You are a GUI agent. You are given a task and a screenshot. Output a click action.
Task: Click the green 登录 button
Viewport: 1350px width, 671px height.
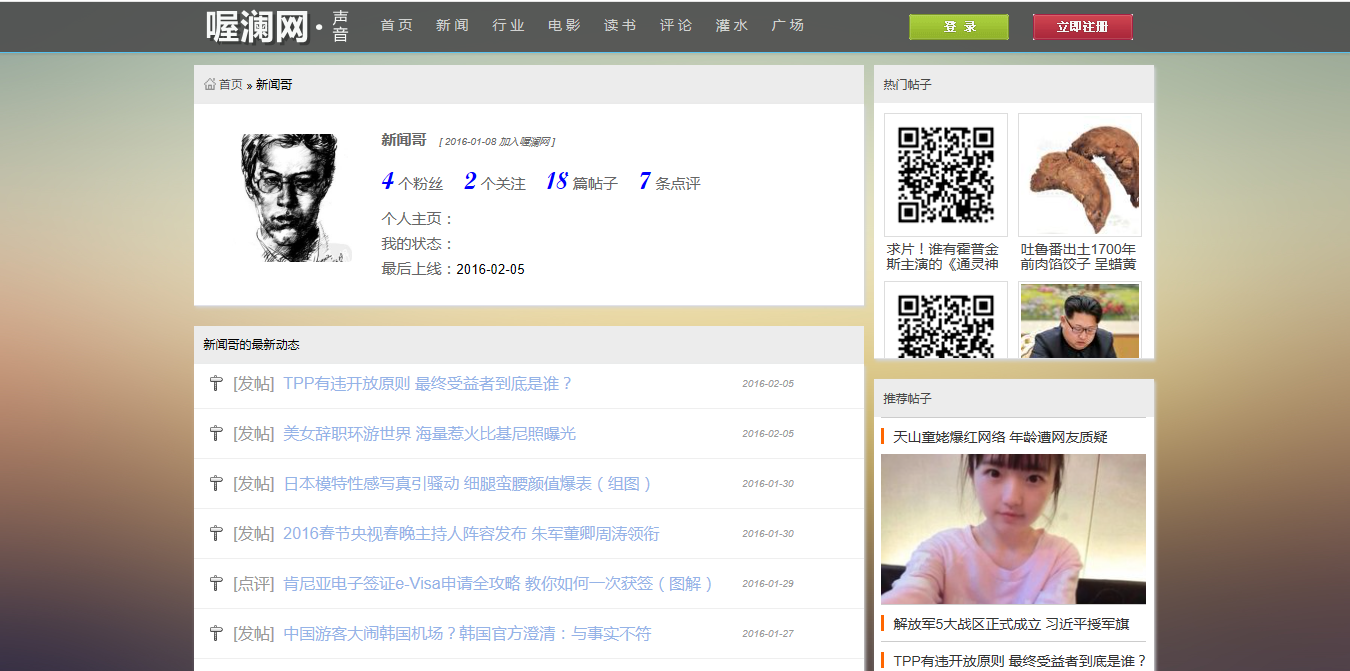tap(959, 27)
